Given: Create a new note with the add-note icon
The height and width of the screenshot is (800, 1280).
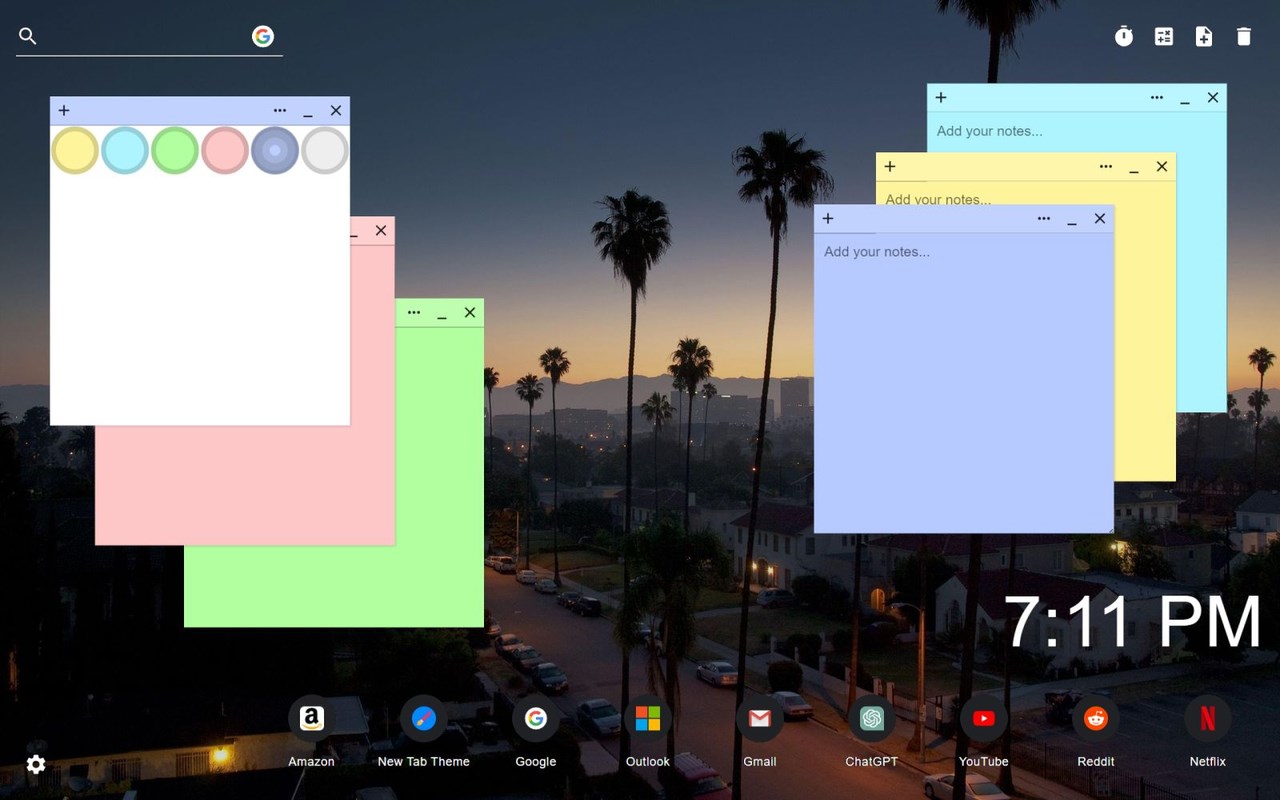Looking at the screenshot, I should coord(1204,37).
